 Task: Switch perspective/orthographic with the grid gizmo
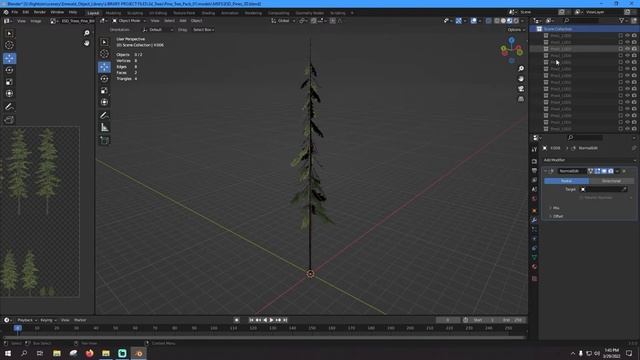[521, 99]
